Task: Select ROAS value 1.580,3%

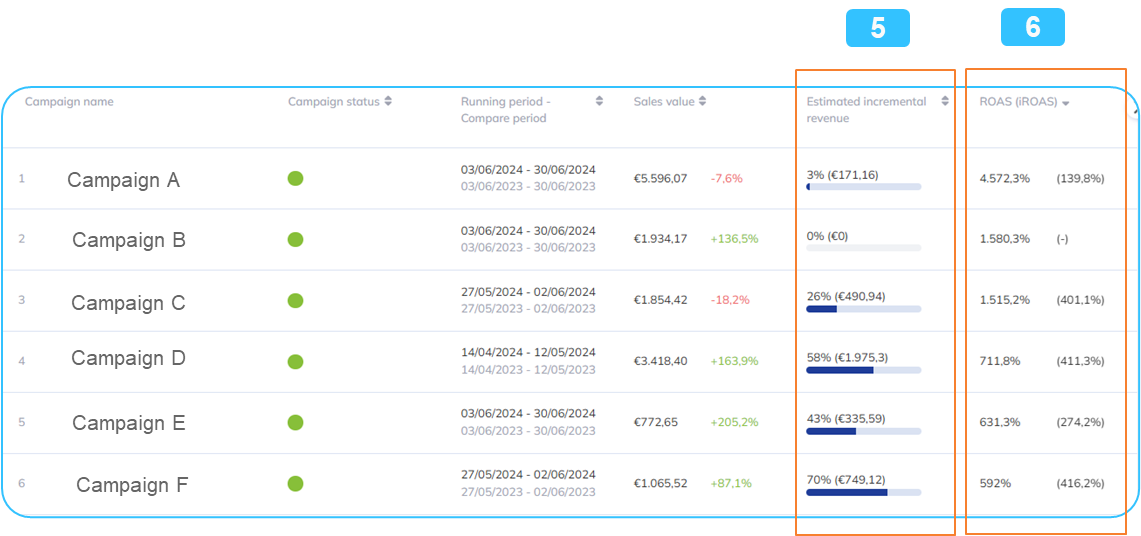Action: click(1005, 239)
